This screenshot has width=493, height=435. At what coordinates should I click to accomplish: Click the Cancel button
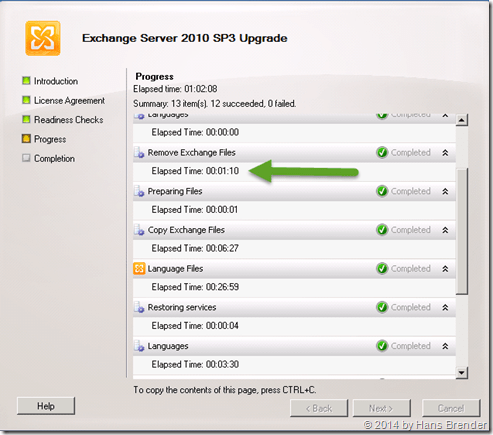[x=451, y=408]
